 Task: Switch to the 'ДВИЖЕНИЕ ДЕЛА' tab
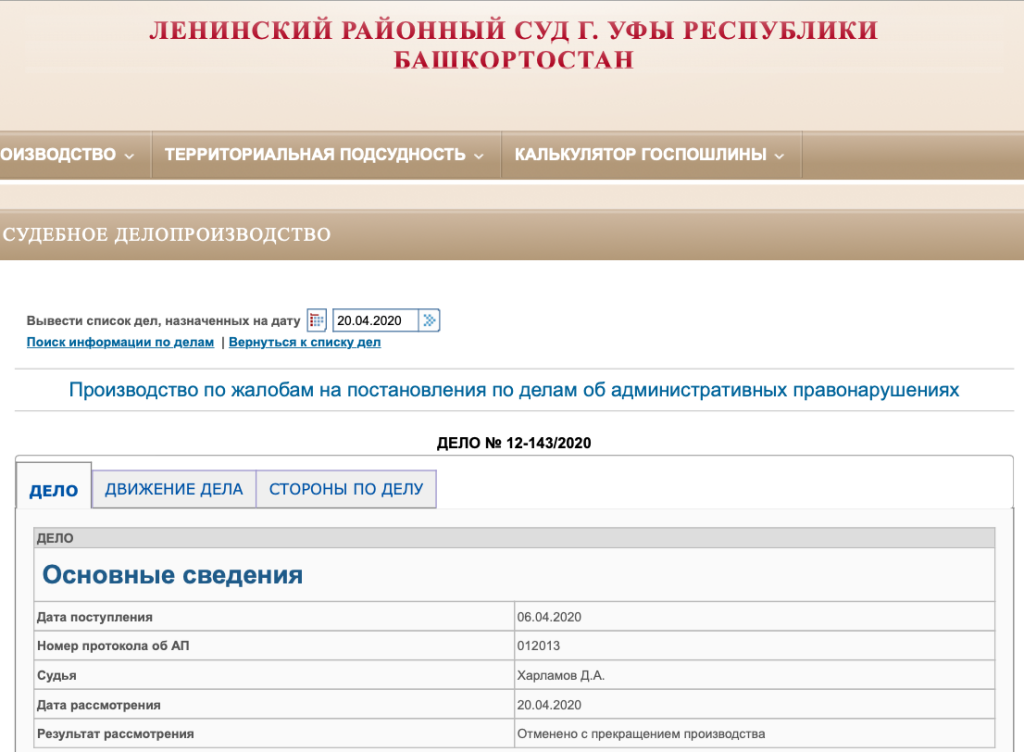click(x=174, y=489)
